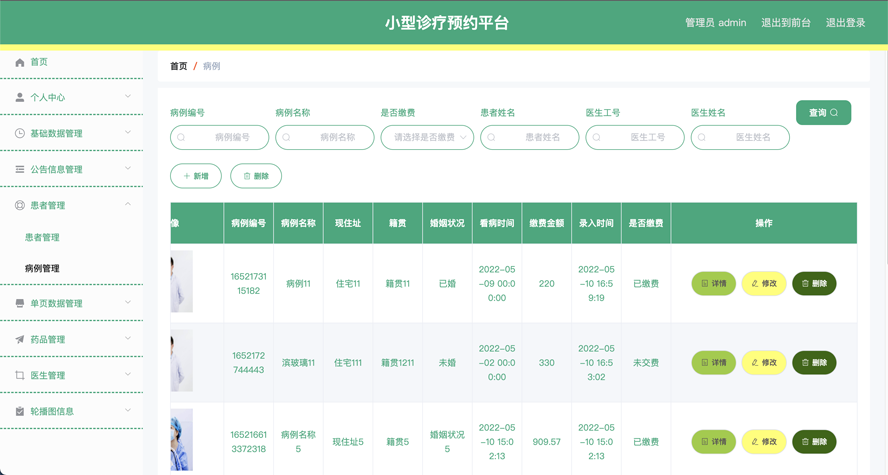
Task: Click the batch 删除 button above the table
Action: click(256, 176)
